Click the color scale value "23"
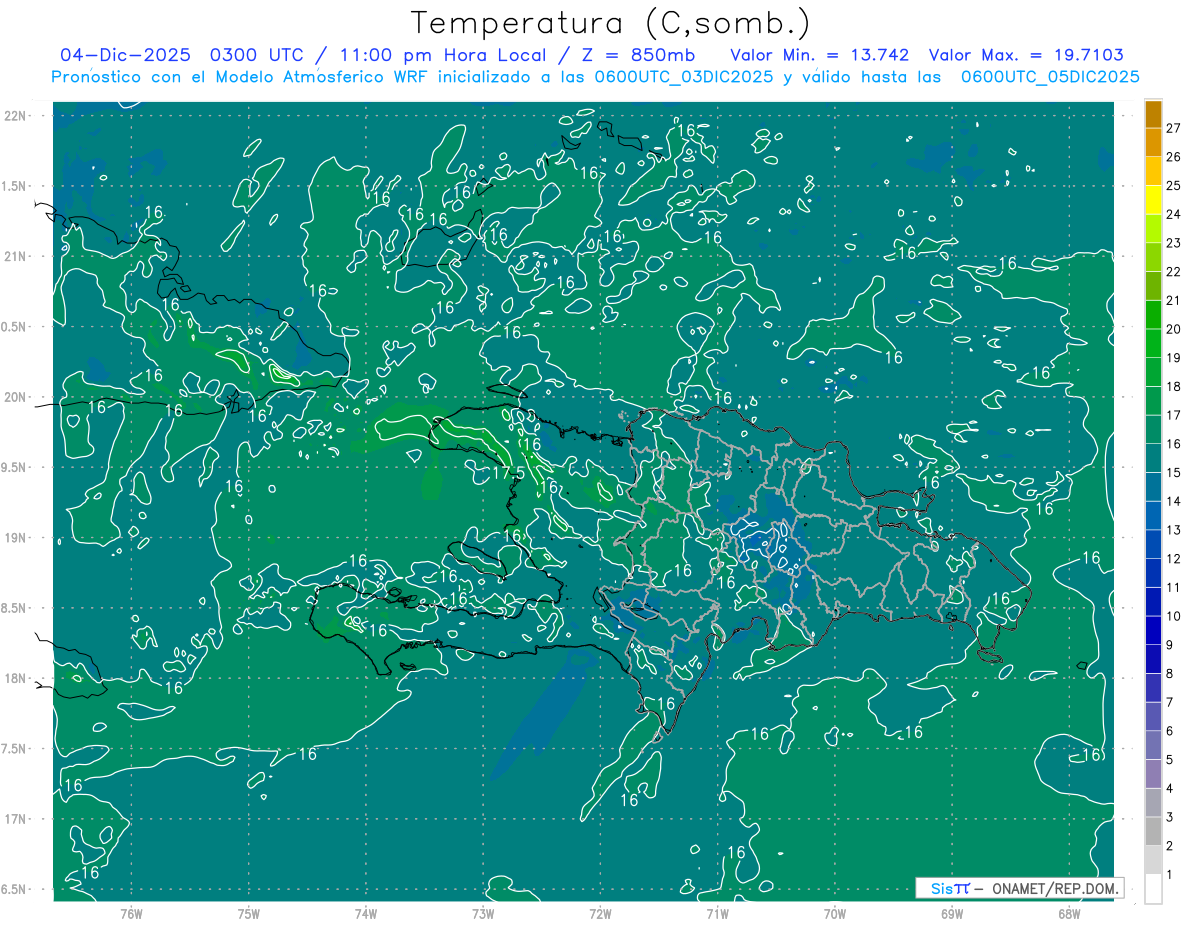 (1174, 243)
